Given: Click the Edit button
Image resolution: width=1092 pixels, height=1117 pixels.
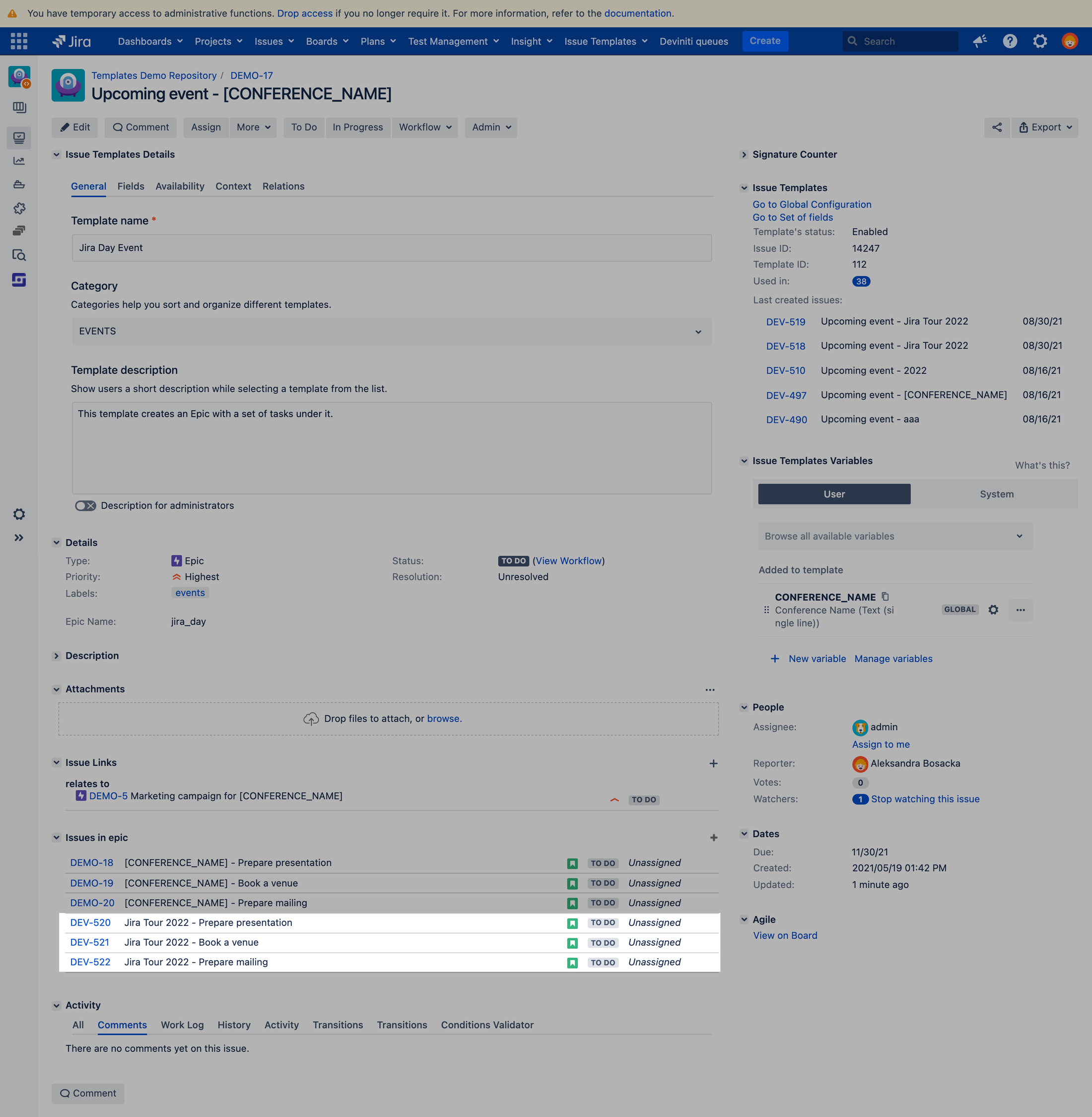Looking at the screenshot, I should click(74, 128).
